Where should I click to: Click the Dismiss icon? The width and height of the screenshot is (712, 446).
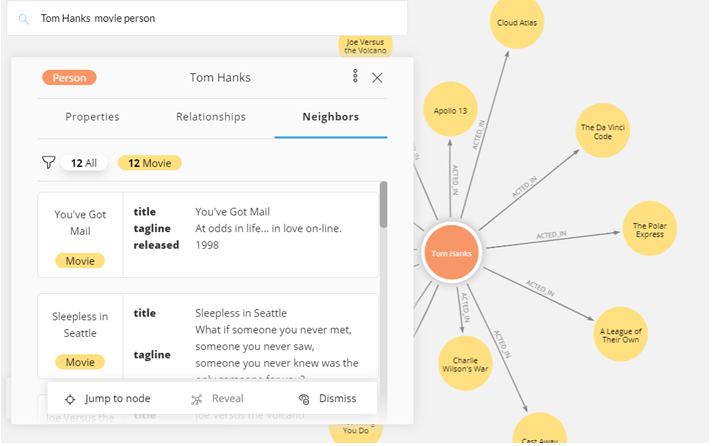pyautogui.click(x=304, y=399)
